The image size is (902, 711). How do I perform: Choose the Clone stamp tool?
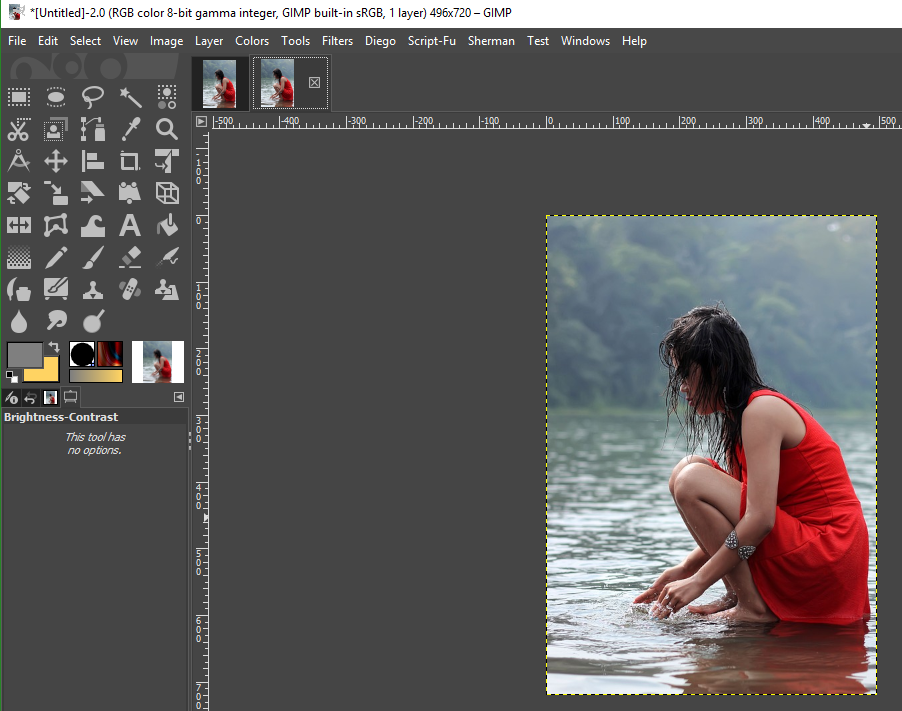tap(93, 289)
